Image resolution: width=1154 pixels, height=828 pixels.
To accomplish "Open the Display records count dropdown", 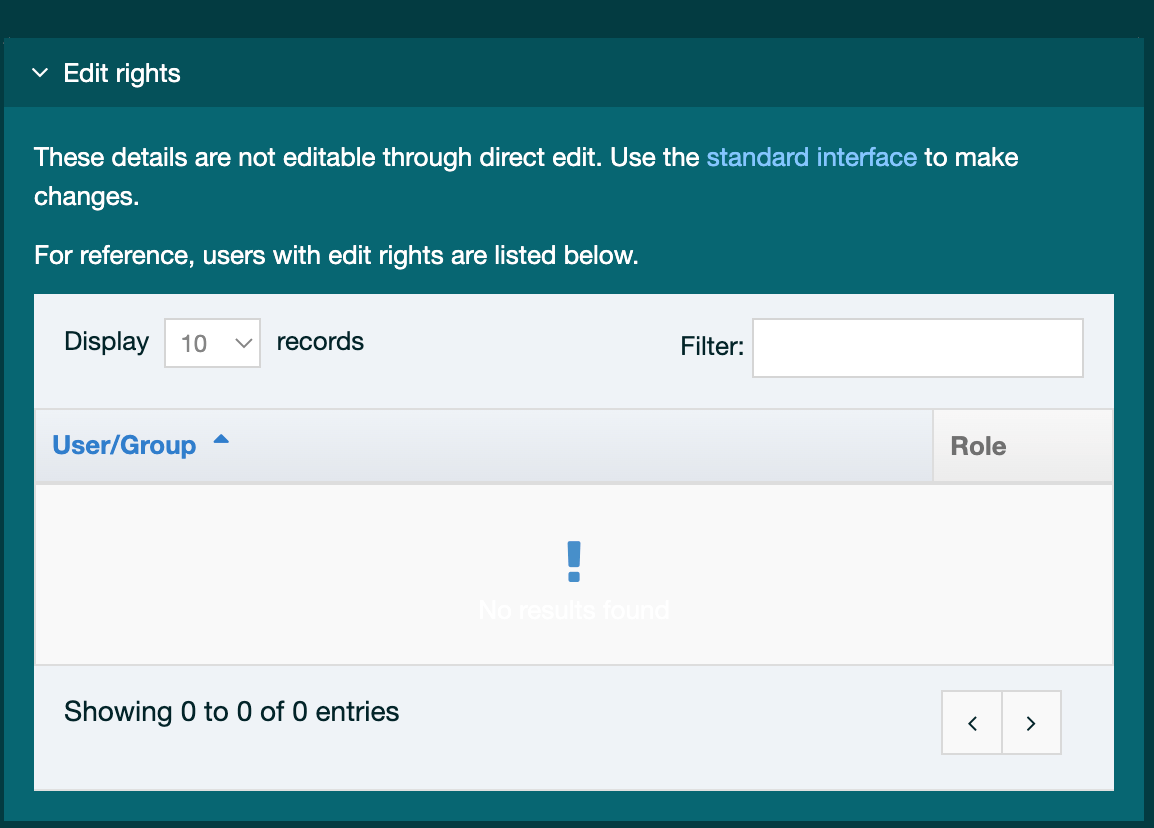I will click(x=212, y=343).
